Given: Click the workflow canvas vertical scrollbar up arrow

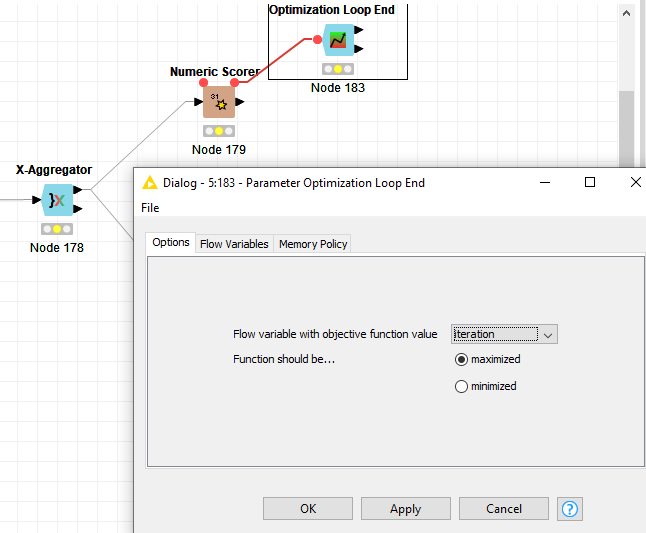Looking at the screenshot, I should (626, 15).
